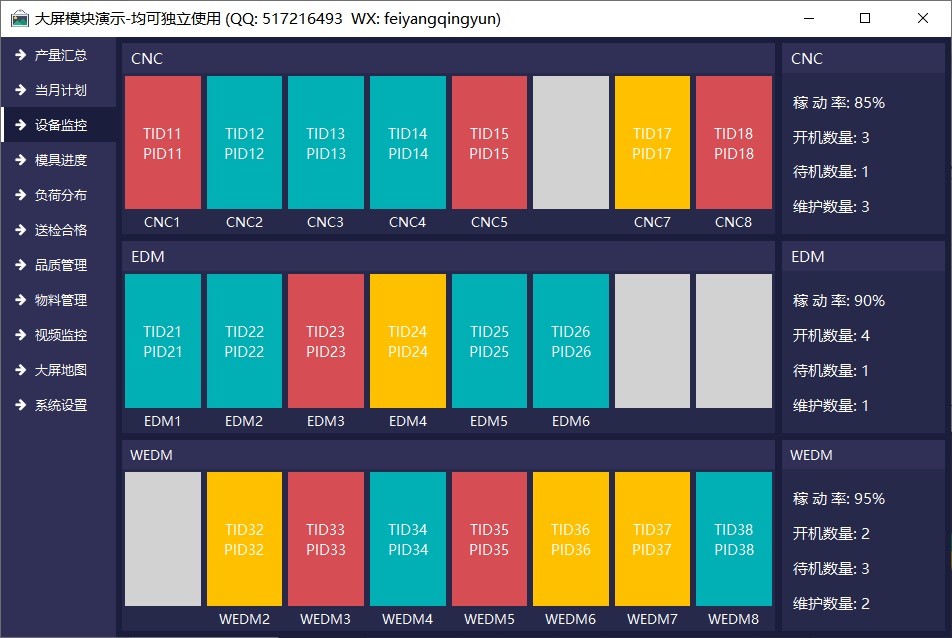The width and height of the screenshot is (952, 638).
Task: Click the arrow icon beside 产量汇总
Action: pos(19,55)
